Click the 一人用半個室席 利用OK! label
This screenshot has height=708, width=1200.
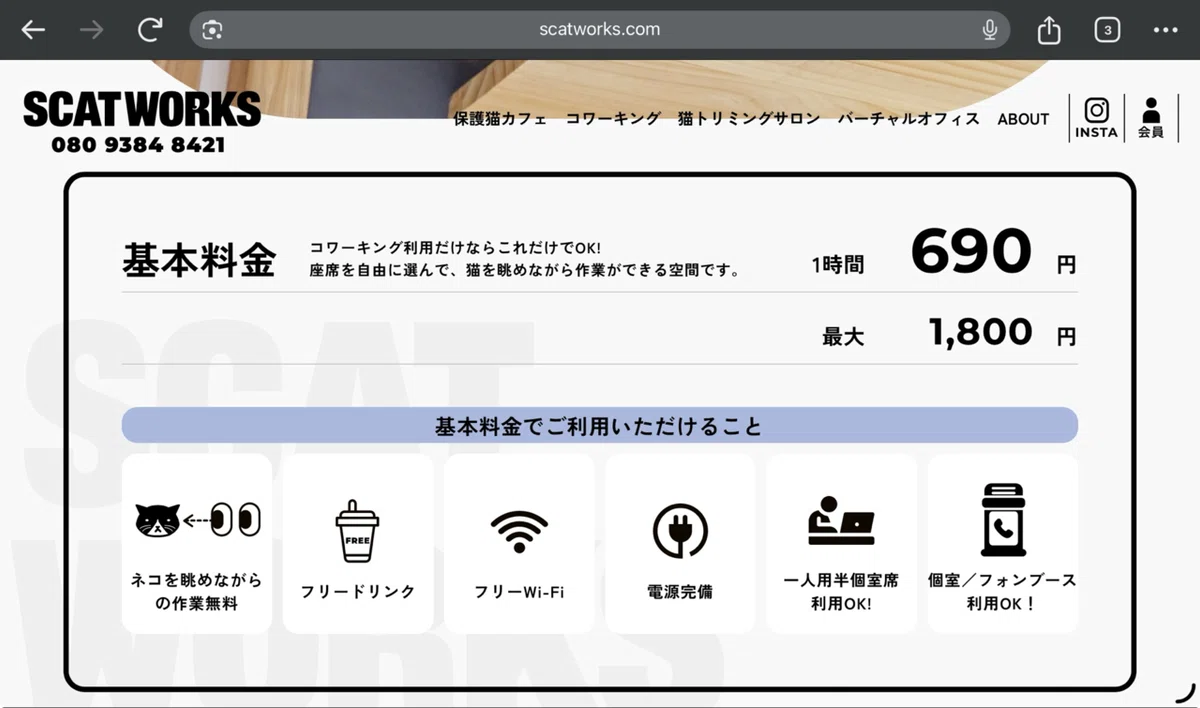pyautogui.click(x=841, y=592)
